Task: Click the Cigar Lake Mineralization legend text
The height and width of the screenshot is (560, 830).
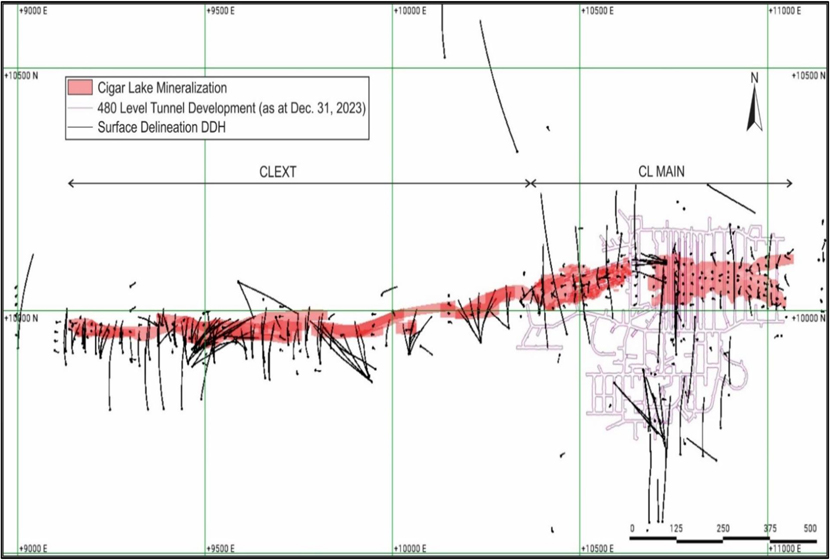Action: click(x=161, y=88)
